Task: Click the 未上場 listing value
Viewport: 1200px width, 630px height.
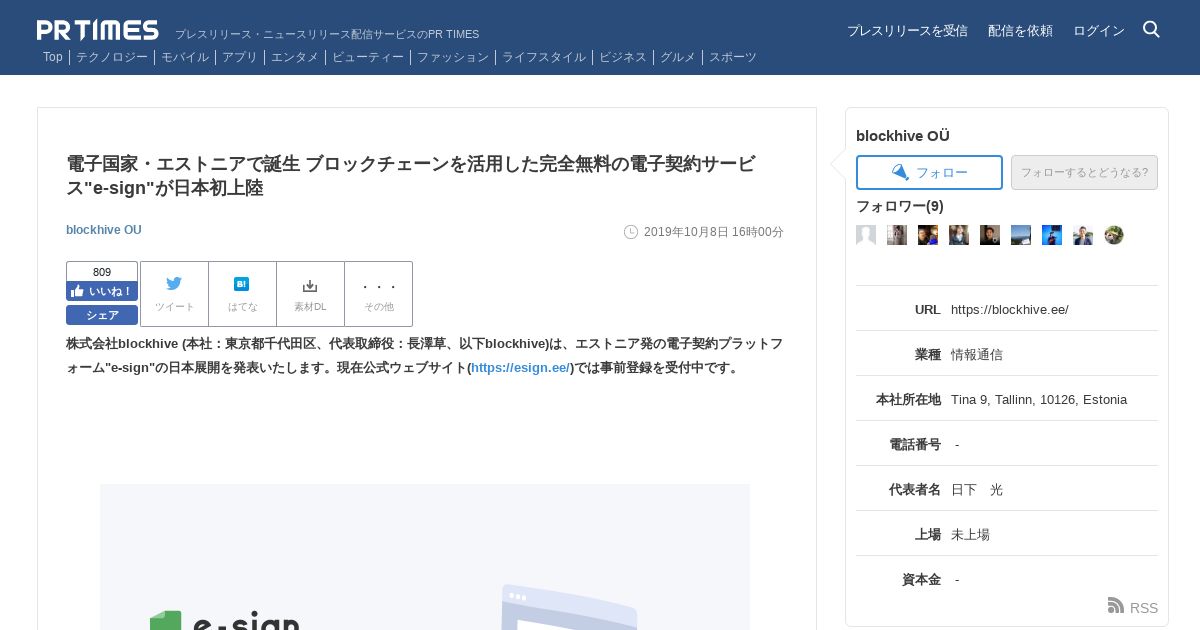Action: pos(970,535)
